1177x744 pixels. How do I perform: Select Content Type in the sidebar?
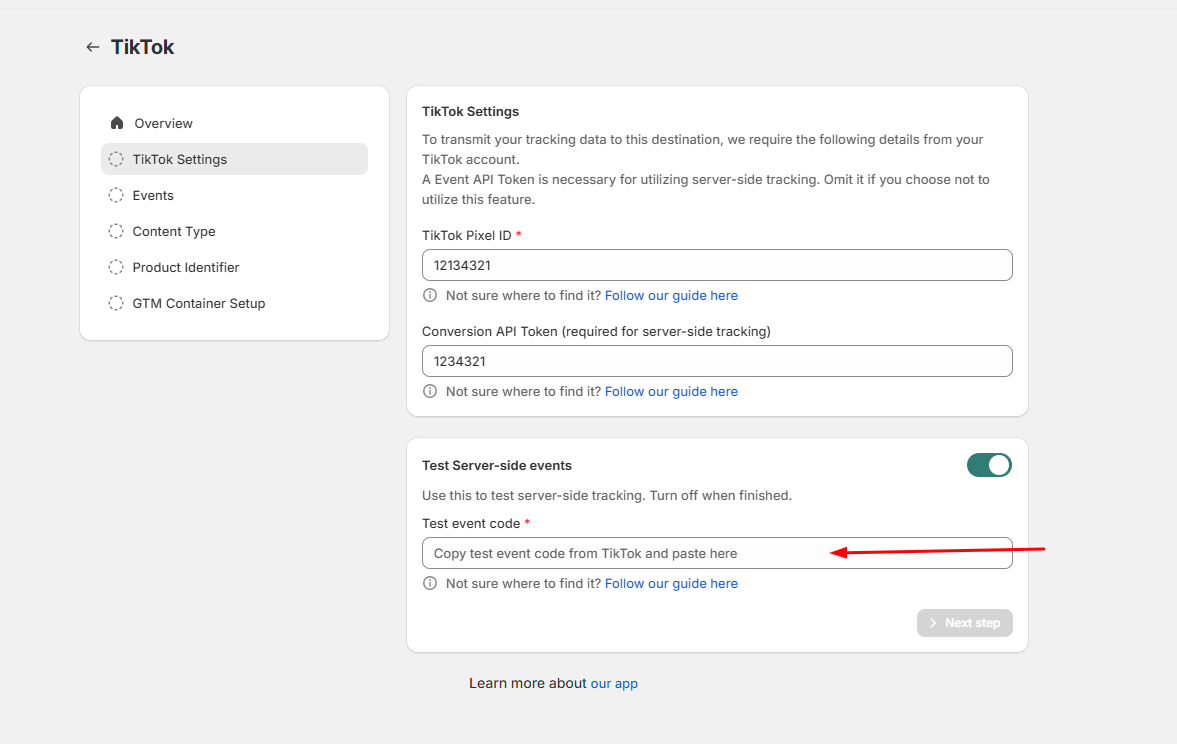(174, 231)
